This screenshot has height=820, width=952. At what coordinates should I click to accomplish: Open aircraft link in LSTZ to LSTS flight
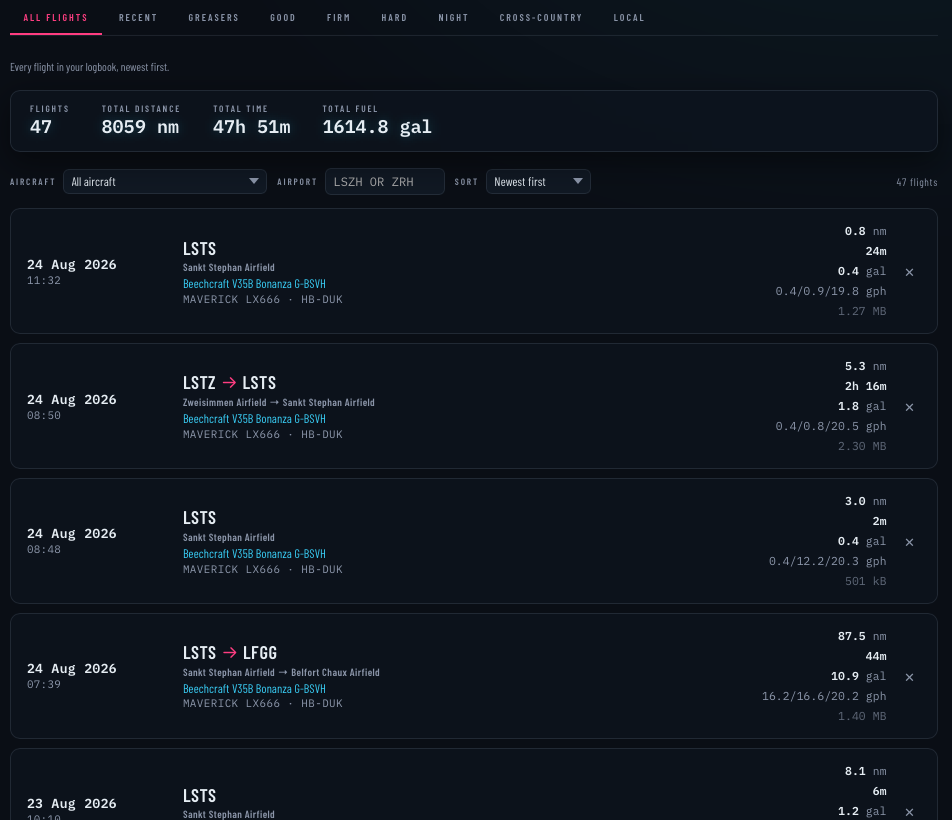point(254,419)
